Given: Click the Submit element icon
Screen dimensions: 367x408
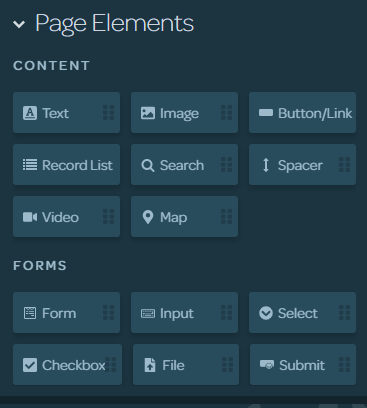Looking at the screenshot, I should pyautogui.click(x=267, y=365).
